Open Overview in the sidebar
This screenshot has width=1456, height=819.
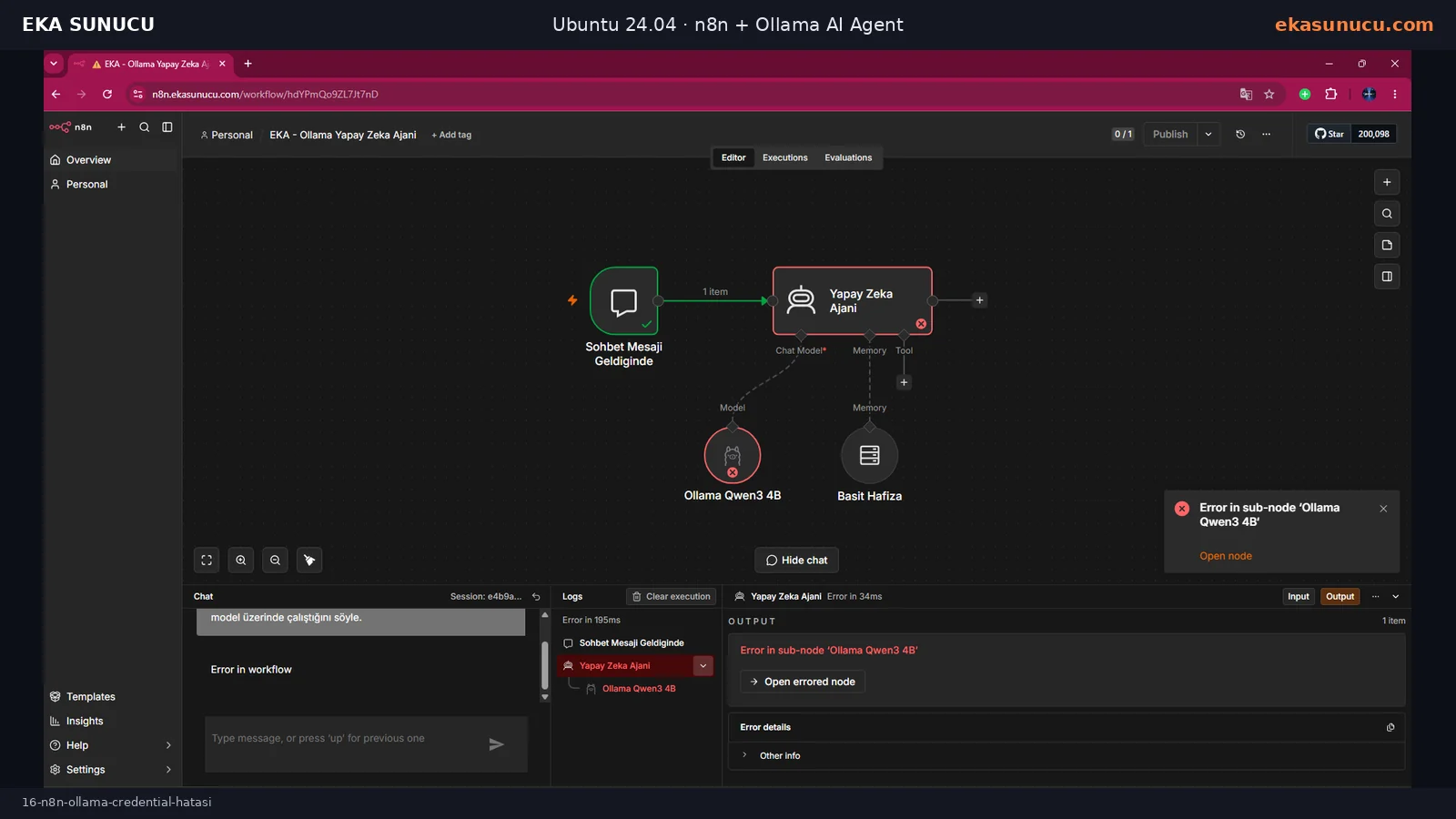pyautogui.click(x=111, y=160)
